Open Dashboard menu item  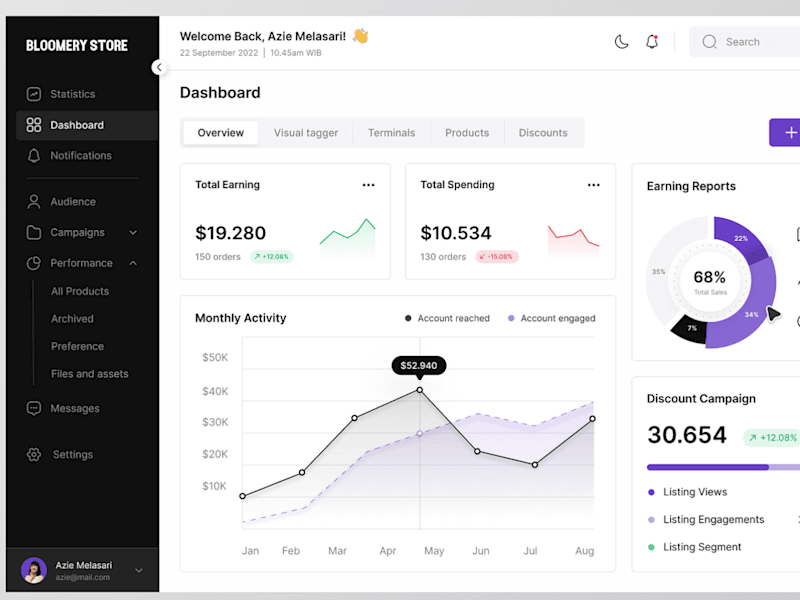(87, 125)
